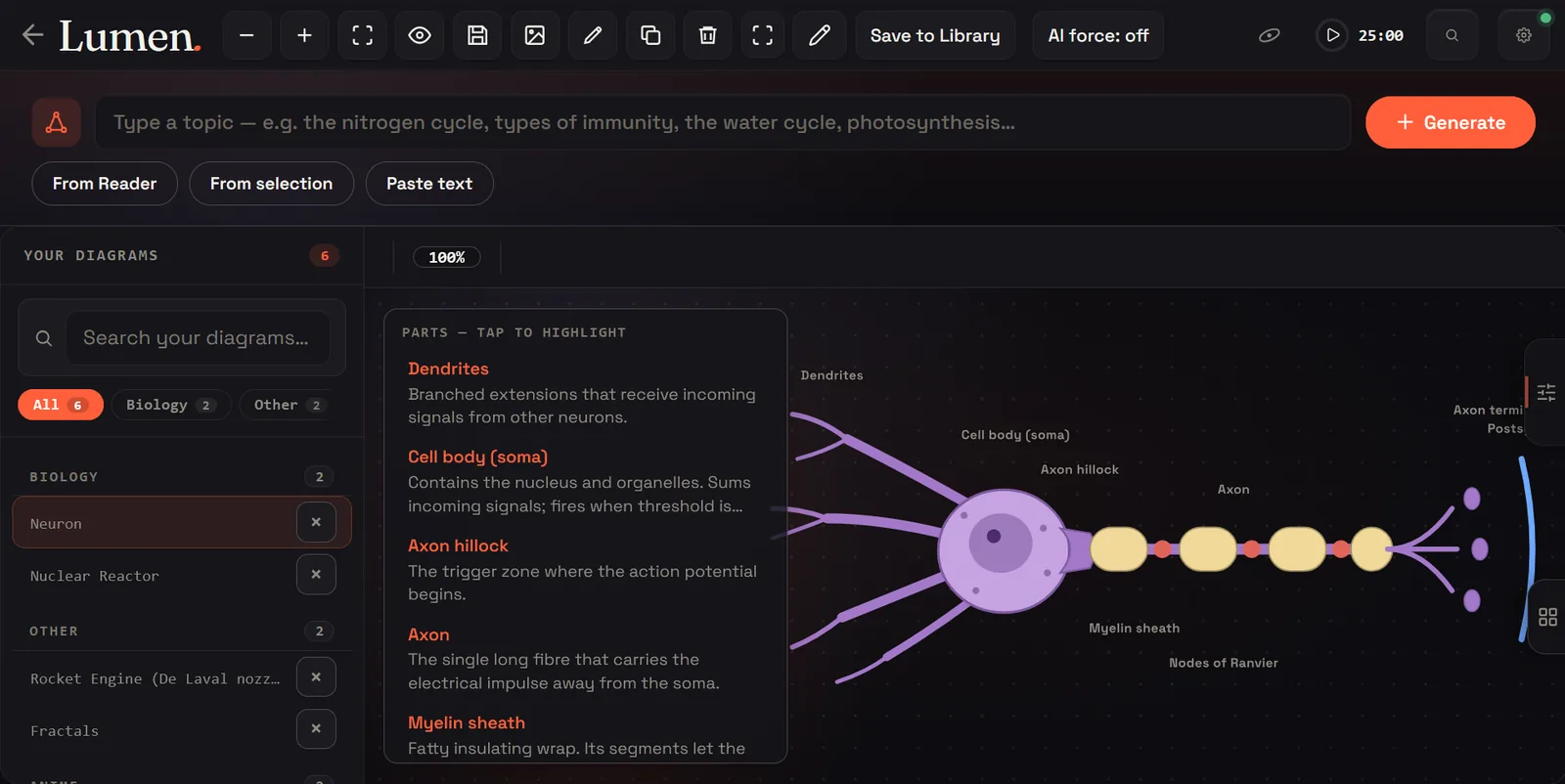The width and height of the screenshot is (1565, 784).
Task: Open the Rocket Engine diagram
Action: pos(156,678)
